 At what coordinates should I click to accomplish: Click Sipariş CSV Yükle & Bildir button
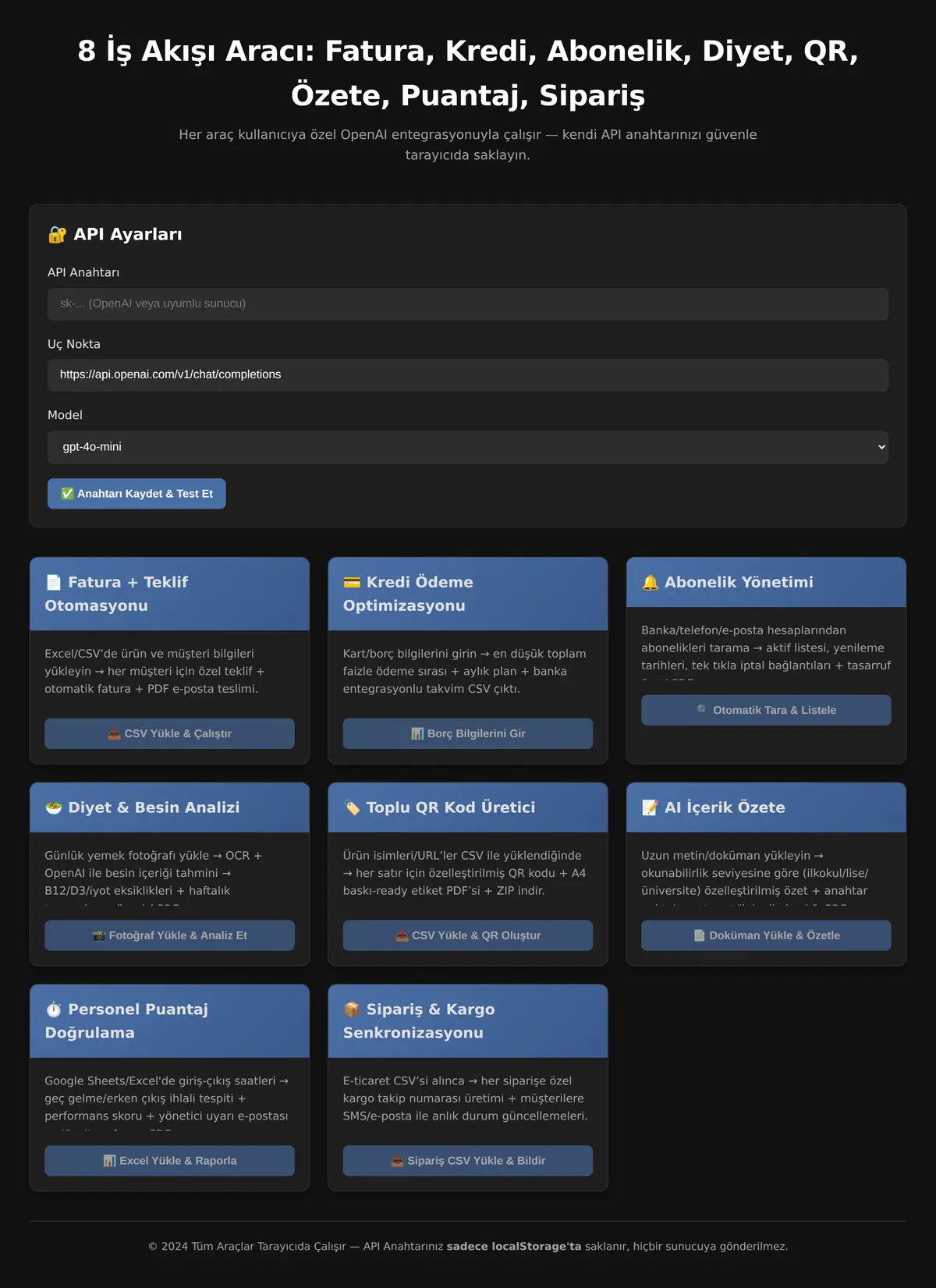[x=468, y=1161]
